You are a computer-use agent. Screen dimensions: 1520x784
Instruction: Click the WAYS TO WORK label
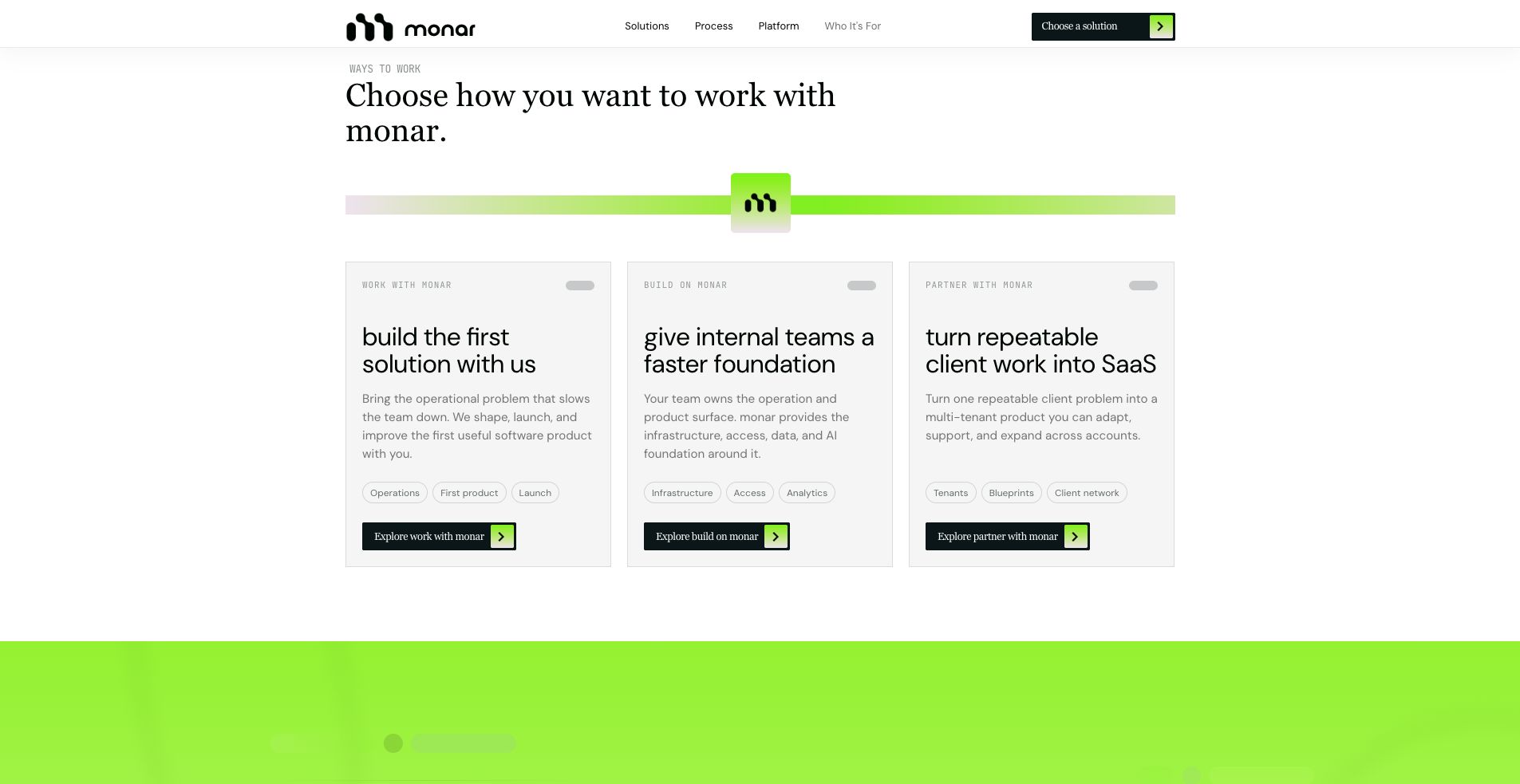(385, 69)
